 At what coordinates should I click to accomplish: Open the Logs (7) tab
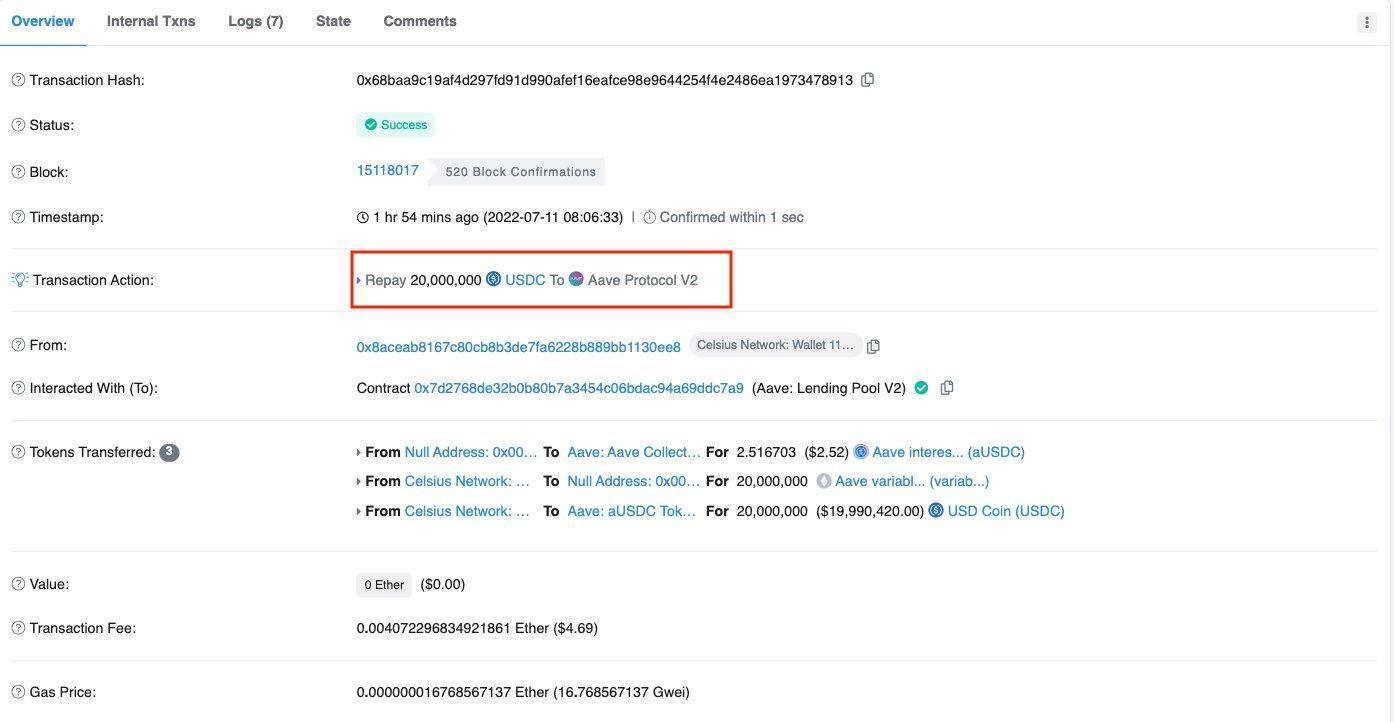pyautogui.click(x=255, y=21)
